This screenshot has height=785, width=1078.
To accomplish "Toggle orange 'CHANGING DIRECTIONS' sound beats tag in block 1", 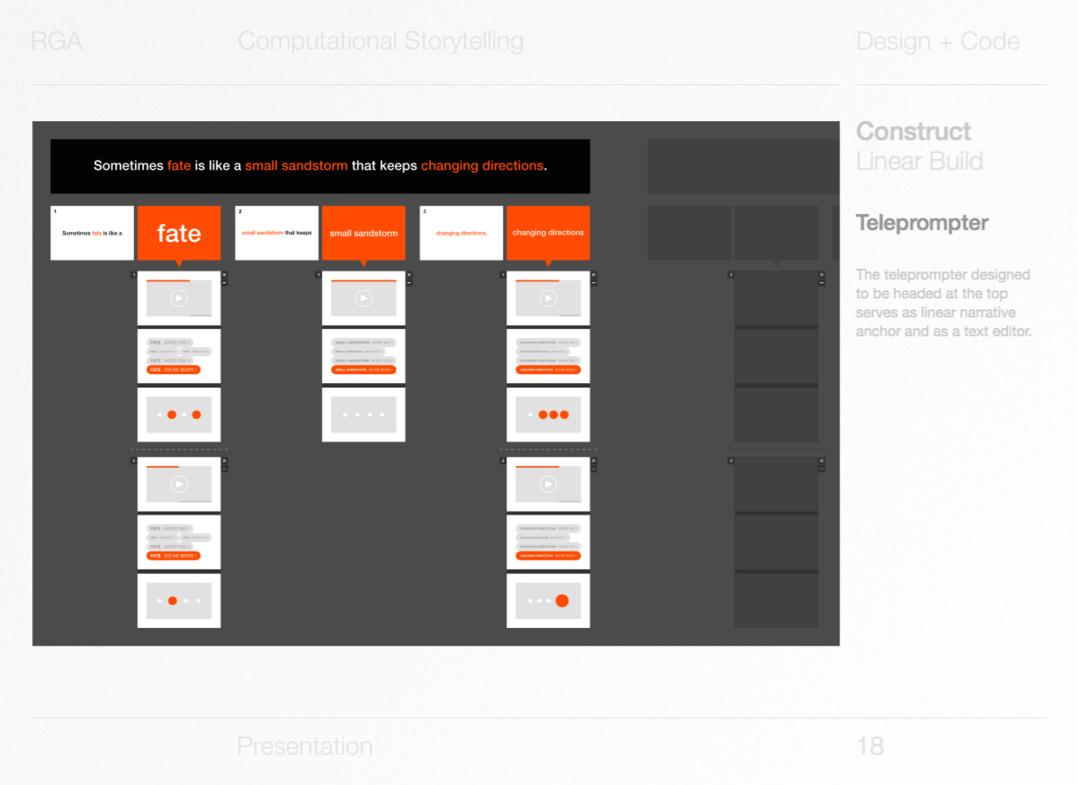I will pos(548,370).
